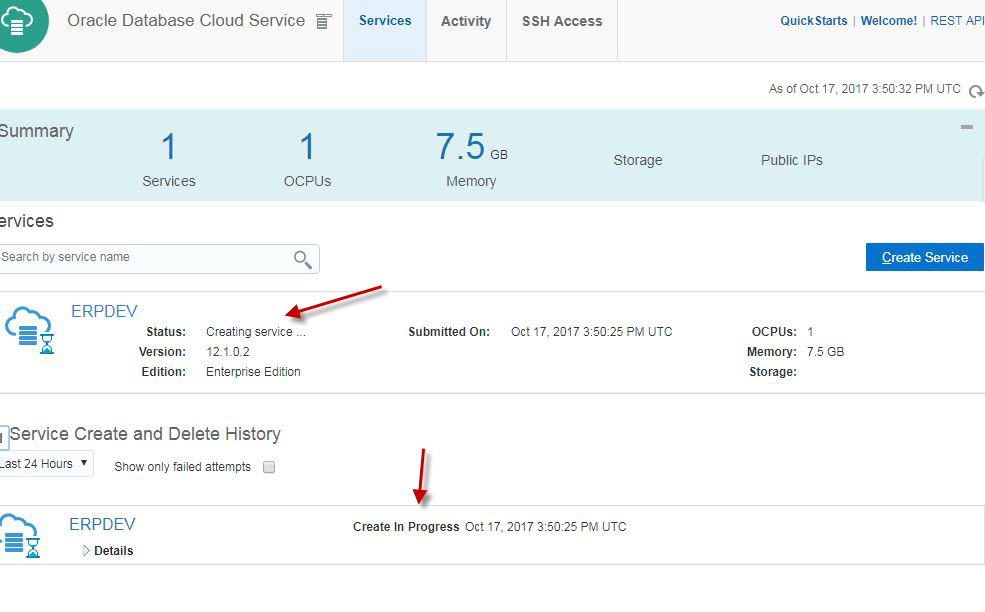The width and height of the screenshot is (985, 612).
Task: Click the ERPDEV cloud icon in history section
Action: (x=21, y=535)
